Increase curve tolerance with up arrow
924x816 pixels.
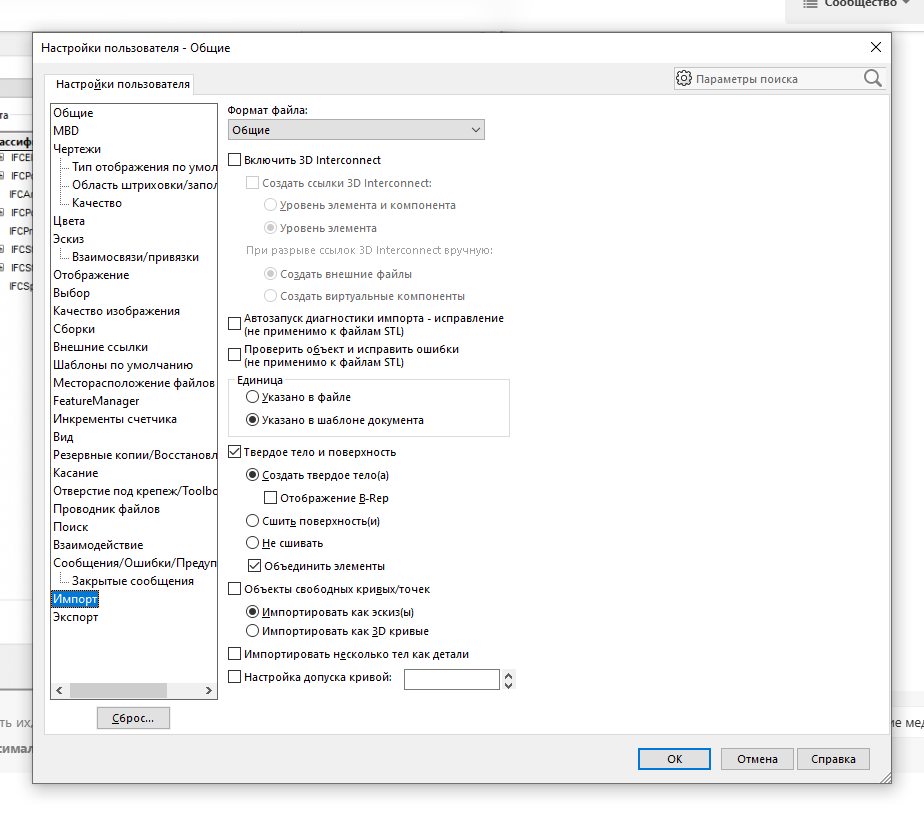(510, 675)
